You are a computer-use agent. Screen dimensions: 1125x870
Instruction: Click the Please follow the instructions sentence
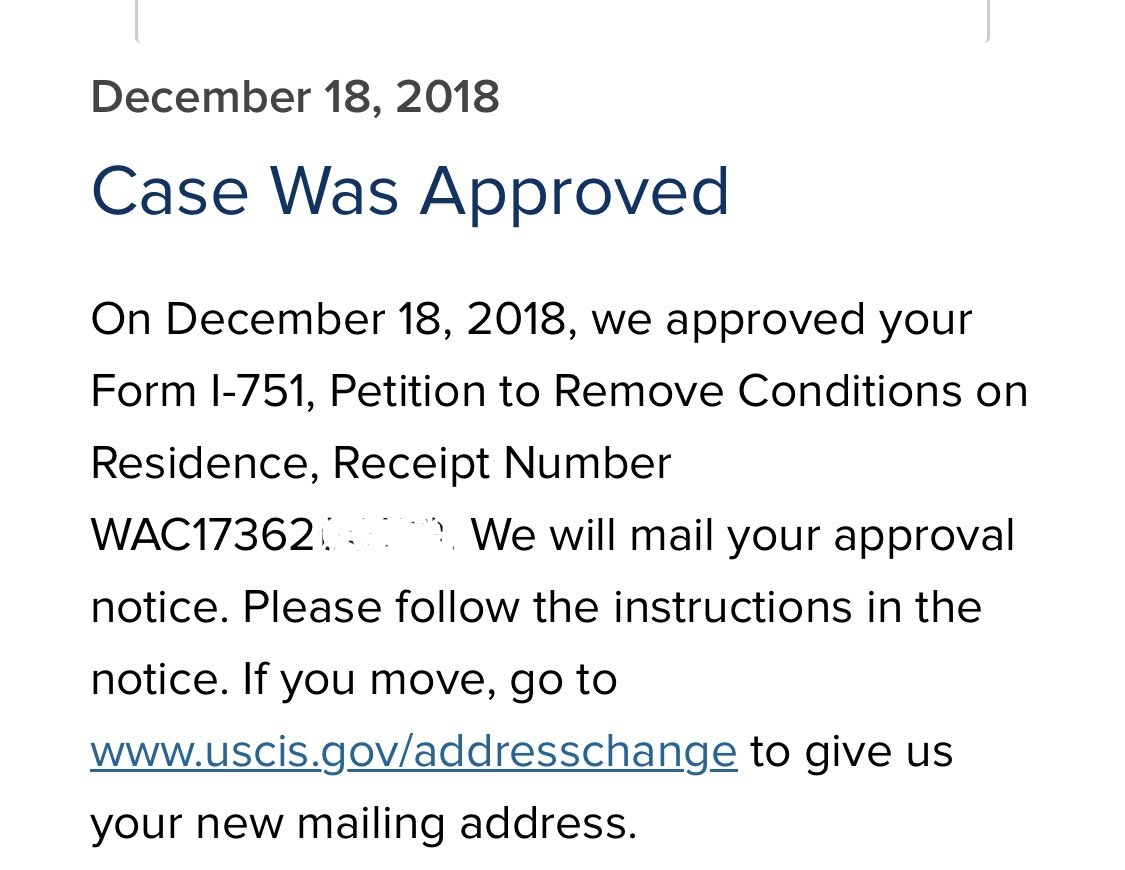[612, 607]
